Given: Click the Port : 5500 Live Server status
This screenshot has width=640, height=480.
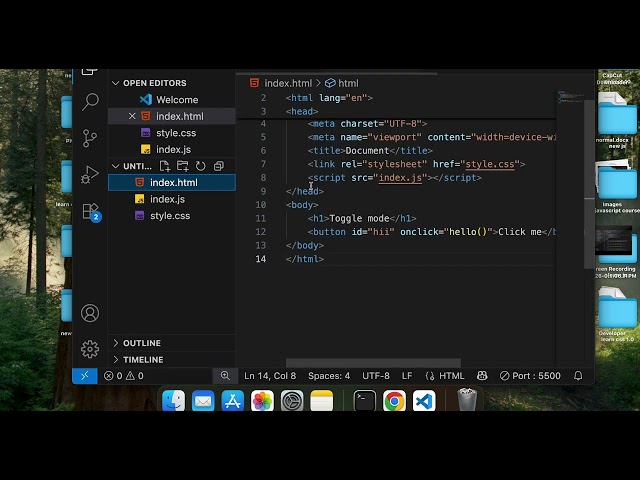Looking at the screenshot, I should click(530, 376).
